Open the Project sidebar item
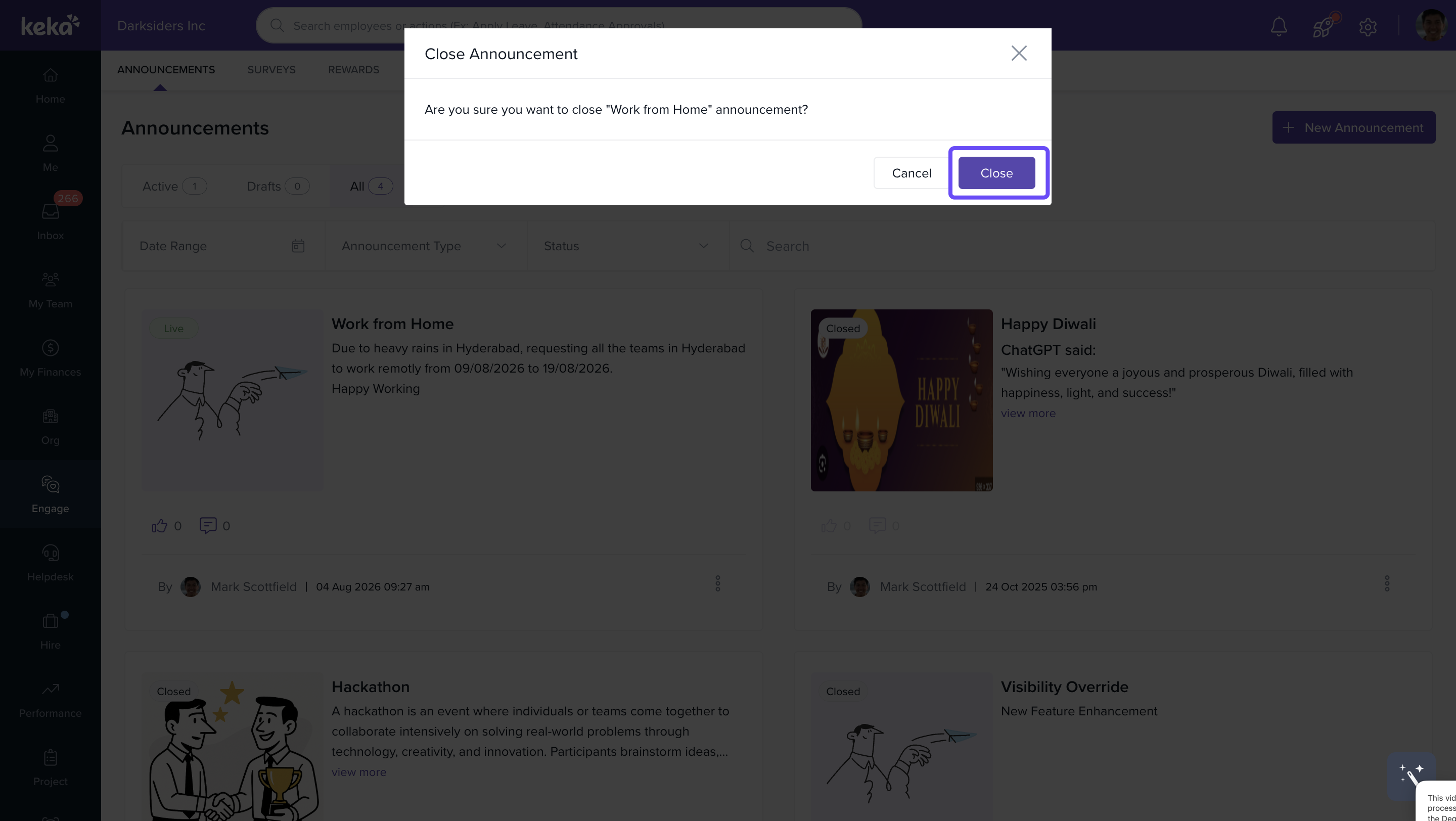Viewport: 1456px width, 821px height. tap(51, 768)
